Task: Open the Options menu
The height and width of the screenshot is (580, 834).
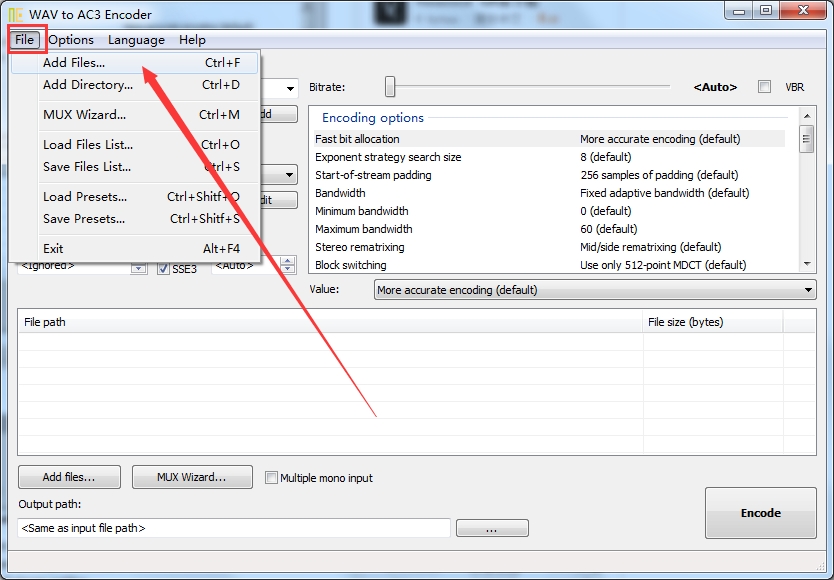Action: pos(71,40)
